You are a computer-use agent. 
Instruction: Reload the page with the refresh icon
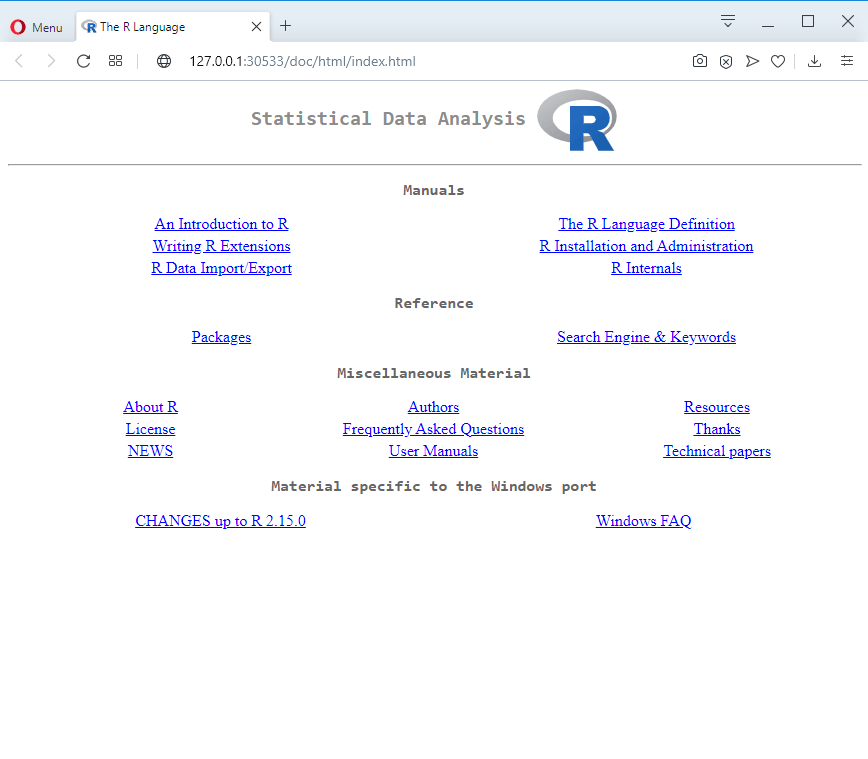coord(84,61)
